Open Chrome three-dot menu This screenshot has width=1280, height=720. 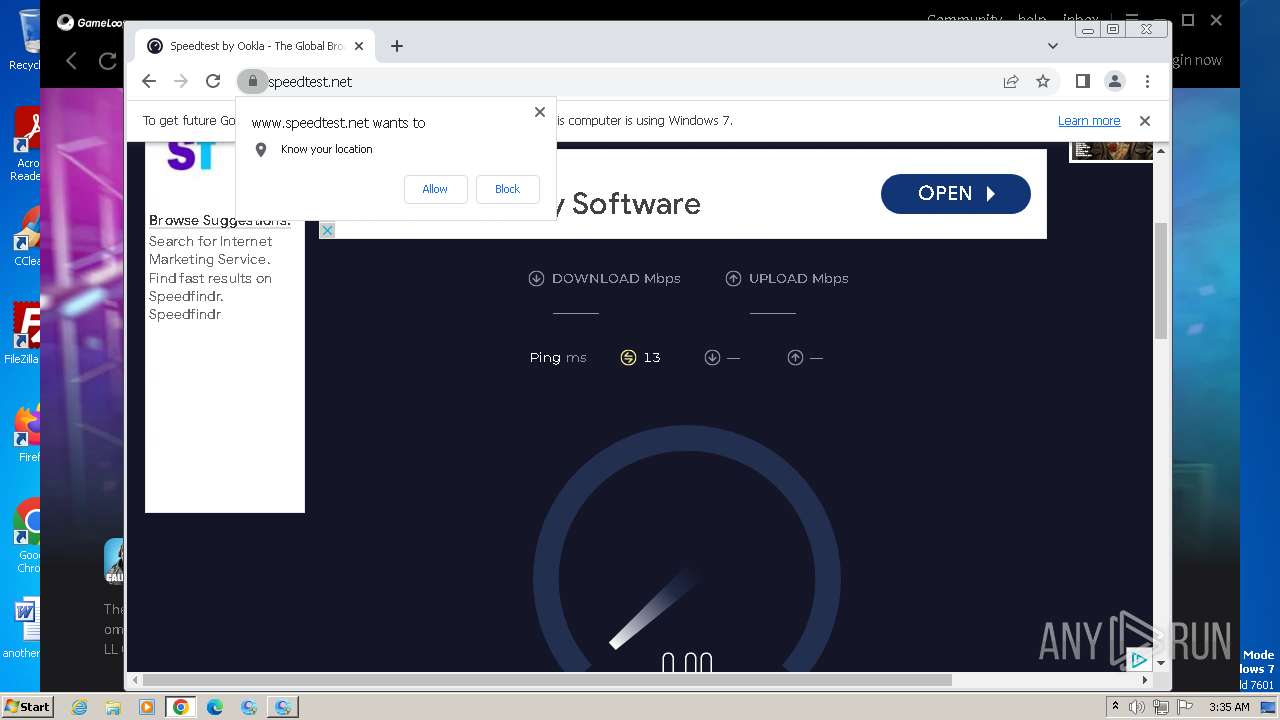pyautogui.click(x=1147, y=81)
